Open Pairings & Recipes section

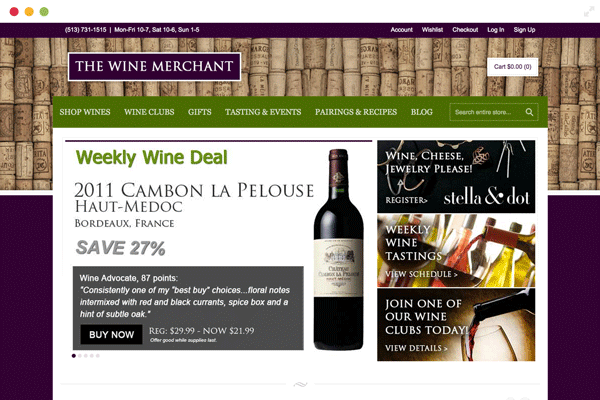(x=356, y=112)
